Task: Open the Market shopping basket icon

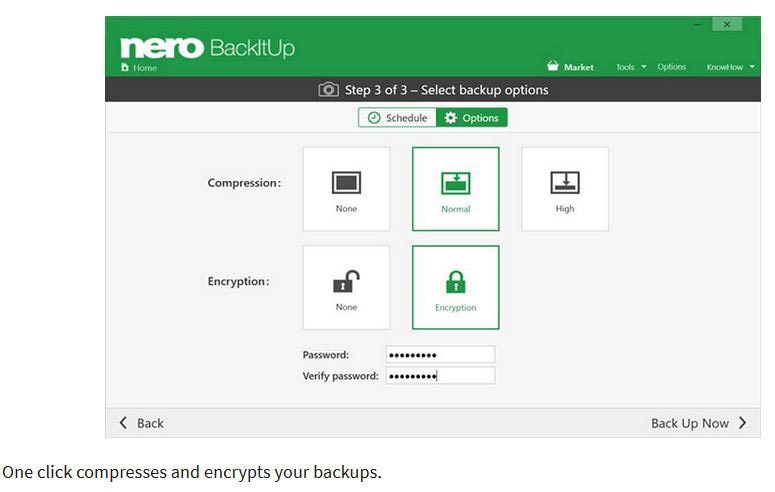Action: 553,66
